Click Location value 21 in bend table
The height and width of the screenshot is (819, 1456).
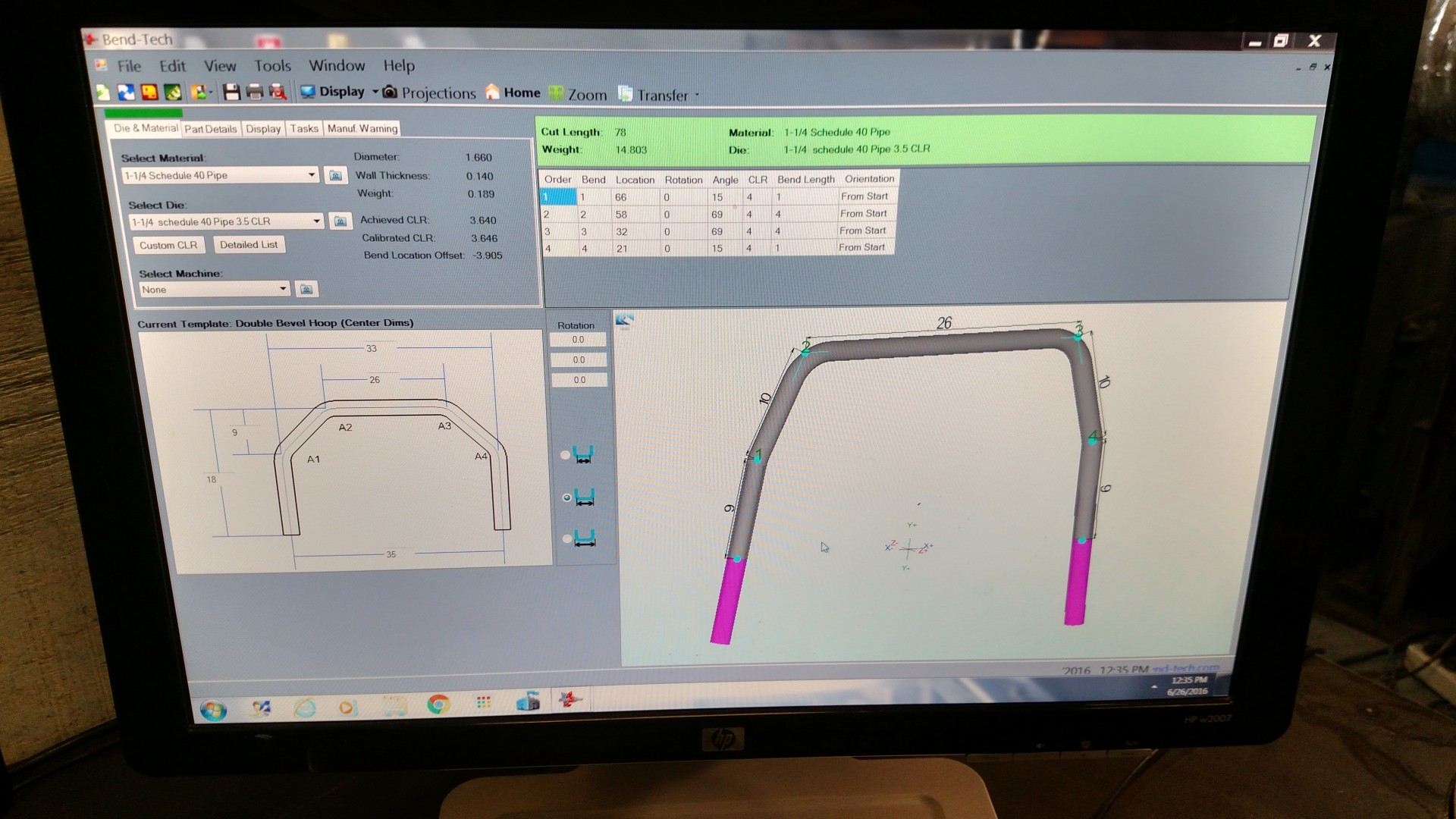pyautogui.click(x=621, y=249)
